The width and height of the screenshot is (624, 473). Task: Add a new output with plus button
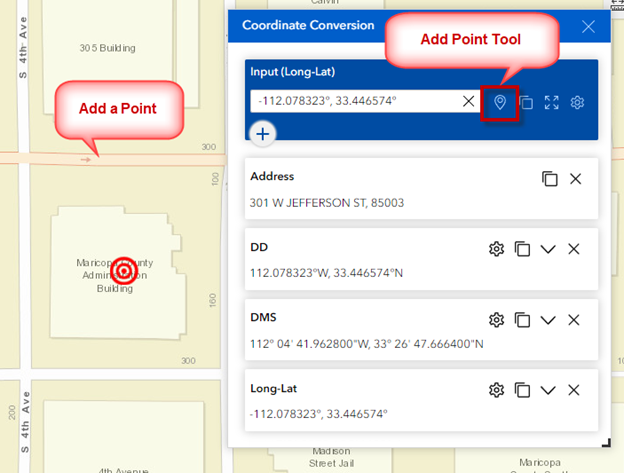pyautogui.click(x=263, y=134)
